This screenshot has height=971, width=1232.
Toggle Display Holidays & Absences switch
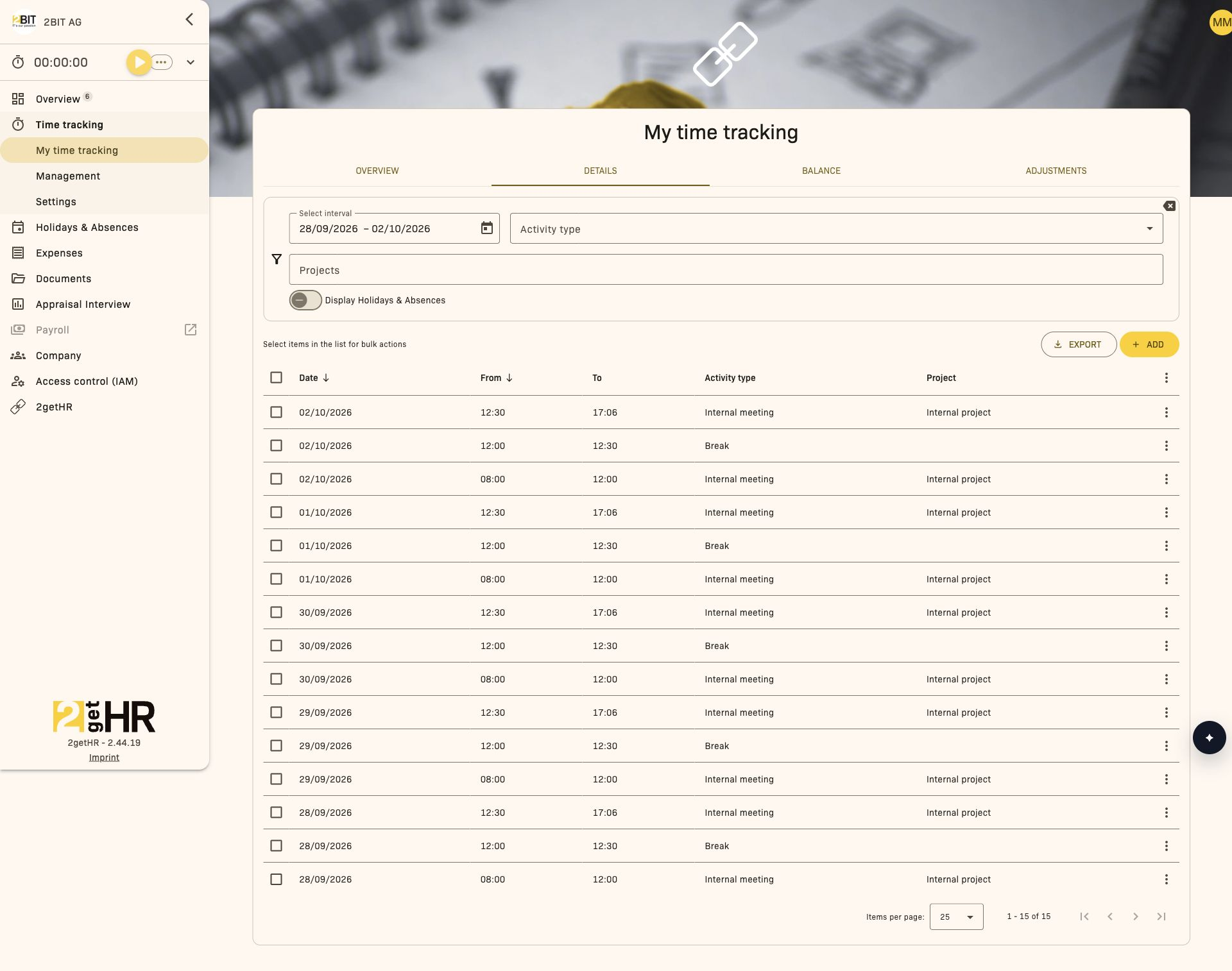305,300
